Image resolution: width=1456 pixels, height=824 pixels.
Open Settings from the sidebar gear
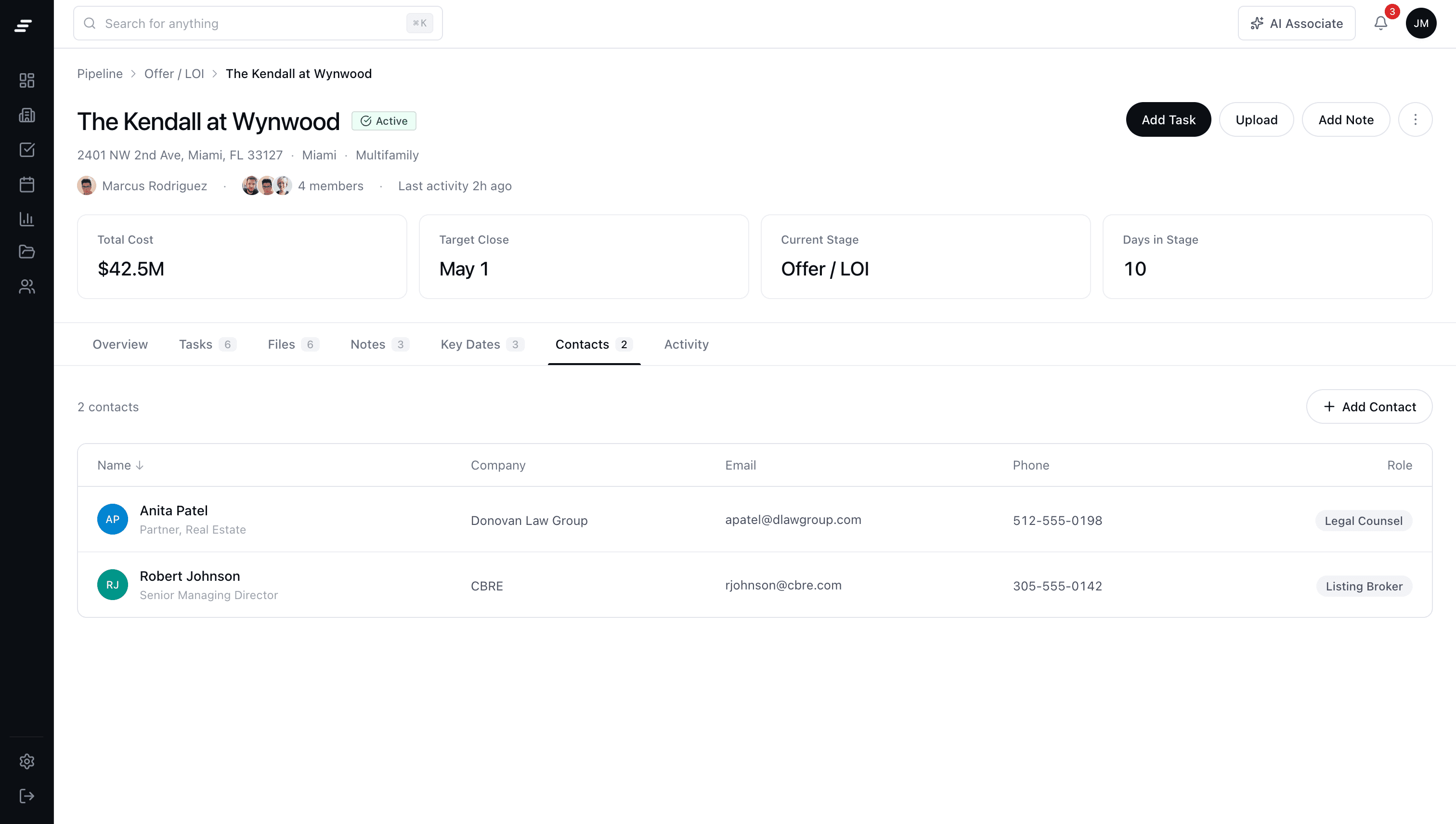pos(26,761)
